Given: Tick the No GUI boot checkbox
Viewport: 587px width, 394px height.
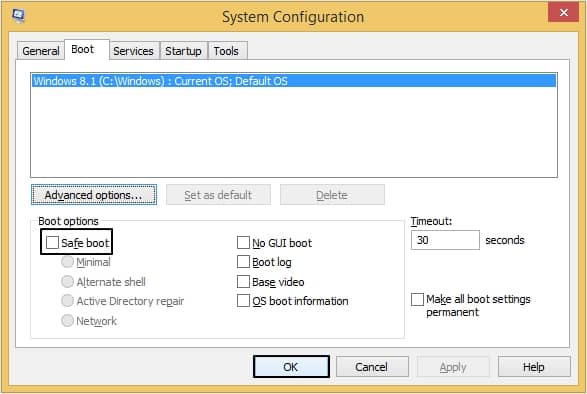Looking at the screenshot, I should point(243,242).
